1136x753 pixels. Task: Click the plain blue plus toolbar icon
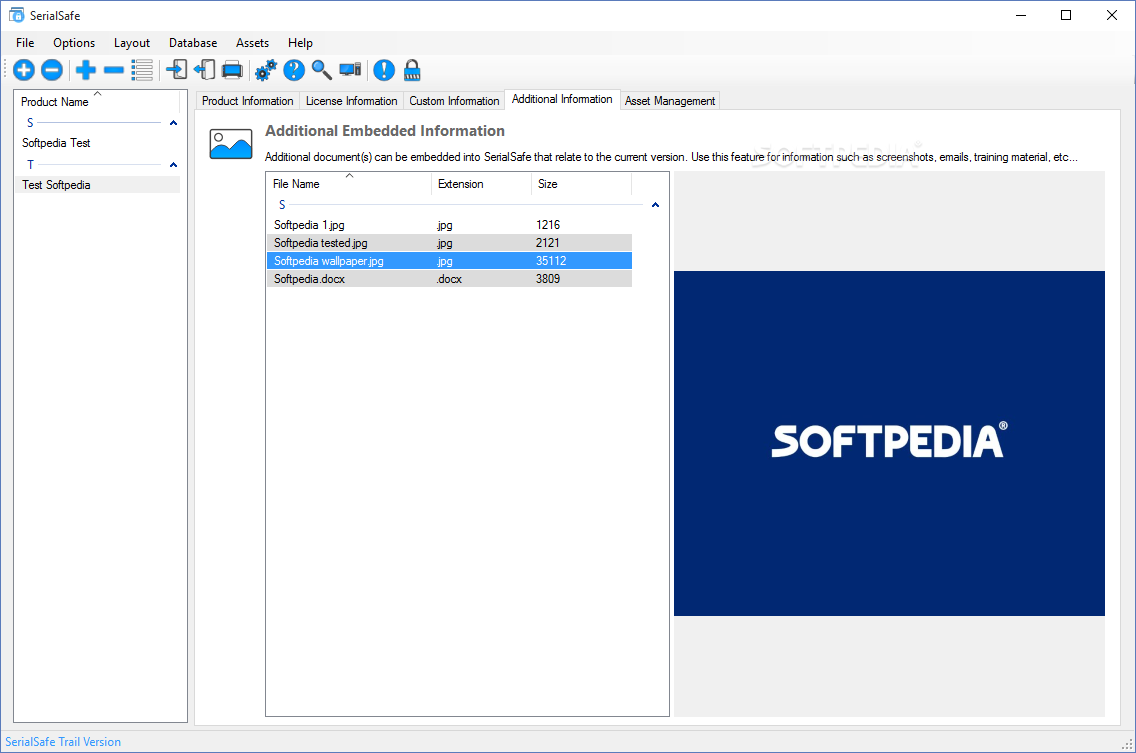click(x=85, y=70)
